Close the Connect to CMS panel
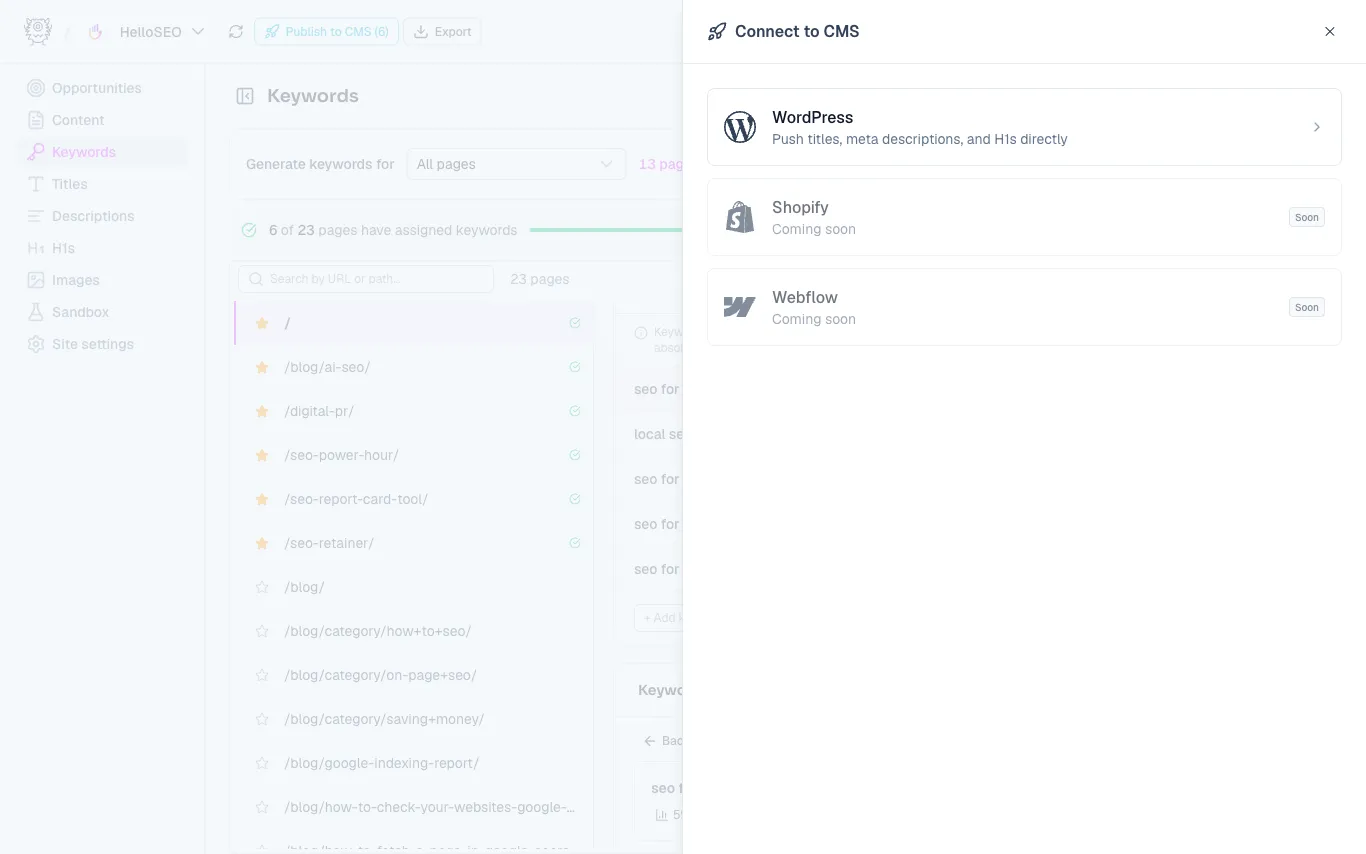Viewport: 1366px width, 854px height. 1330,31
